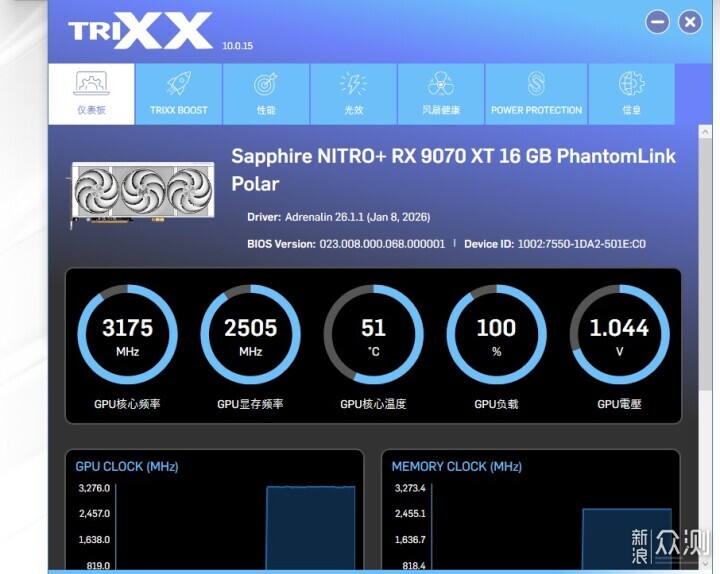This screenshot has height=574, width=720.
Task: Click the 1,638.0 axis label in GPU clock chart
Action: click(x=94, y=540)
